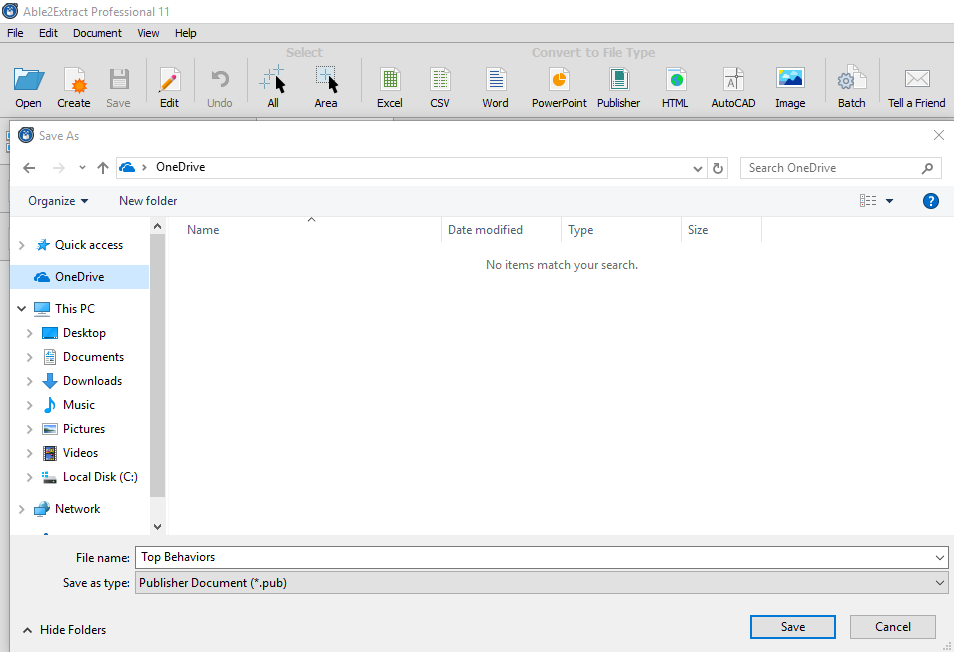Expand the Network tree node
The image size is (954, 652).
tap(22, 509)
